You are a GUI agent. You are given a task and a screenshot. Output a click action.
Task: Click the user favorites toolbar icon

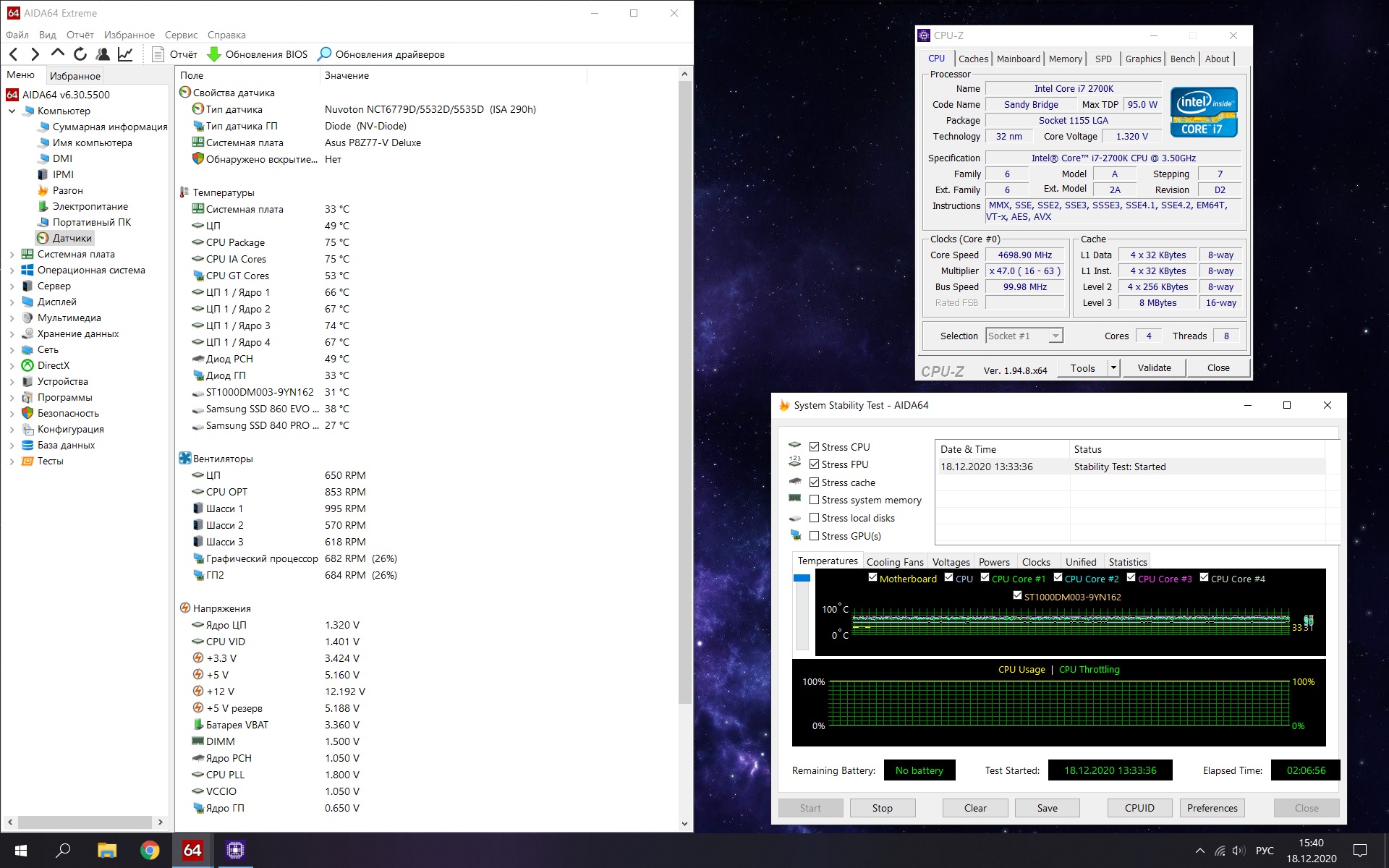103,54
